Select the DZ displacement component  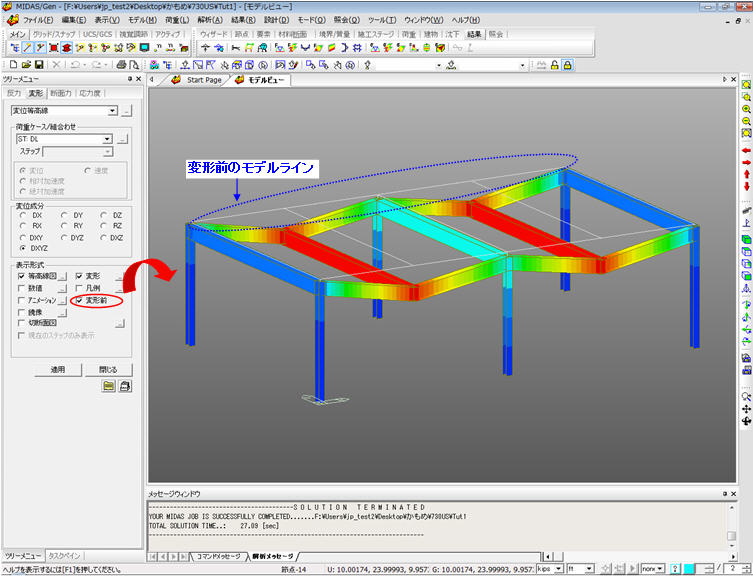coord(112,215)
